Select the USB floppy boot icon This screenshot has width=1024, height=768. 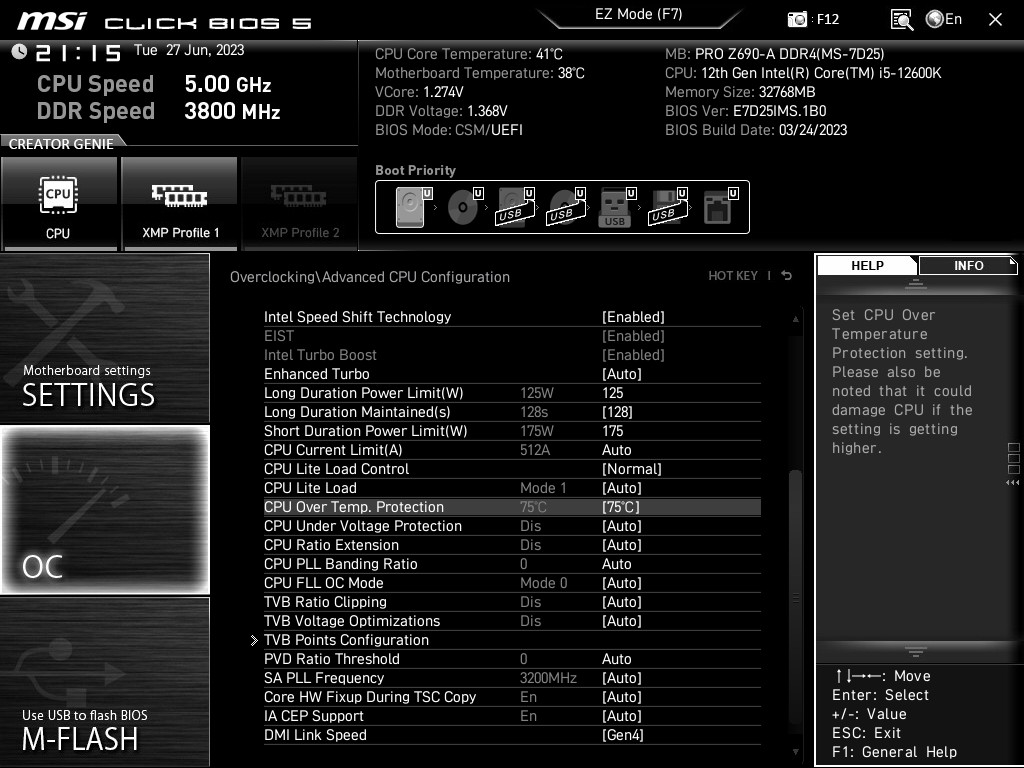tap(668, 207)
